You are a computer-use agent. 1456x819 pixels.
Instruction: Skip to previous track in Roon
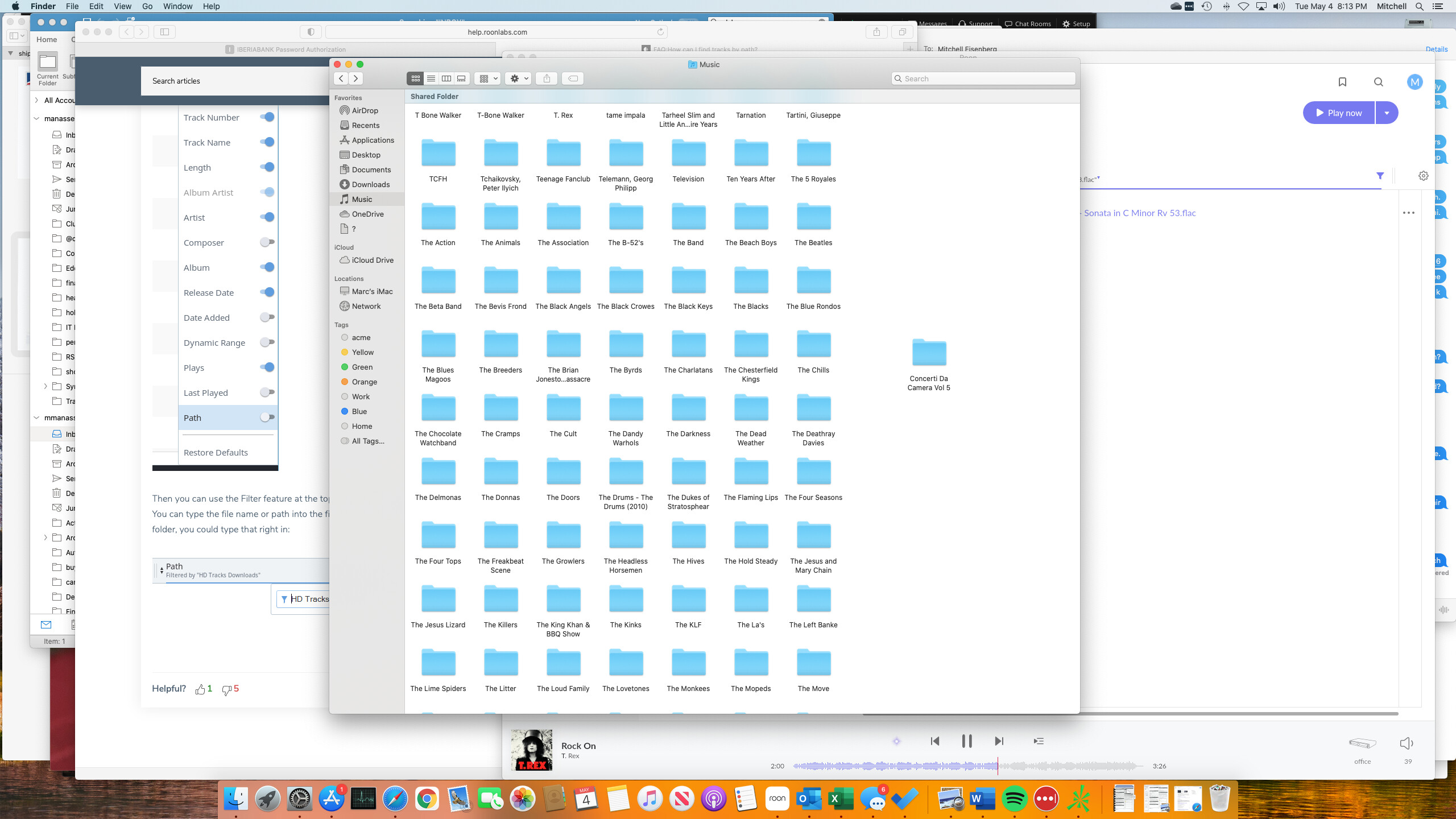coord(934,741)
